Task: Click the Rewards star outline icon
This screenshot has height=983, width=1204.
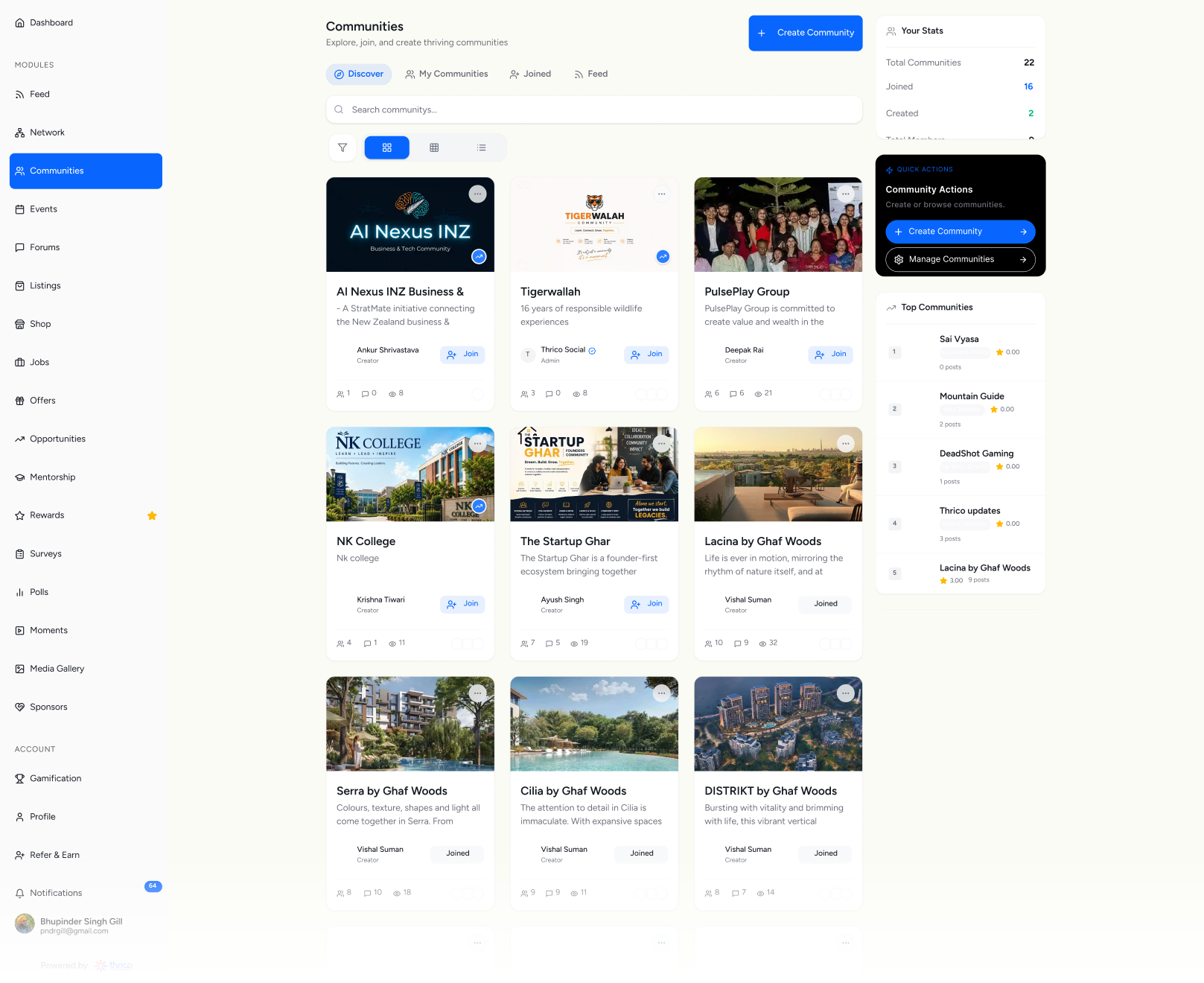Action: [x=20, y=515]
